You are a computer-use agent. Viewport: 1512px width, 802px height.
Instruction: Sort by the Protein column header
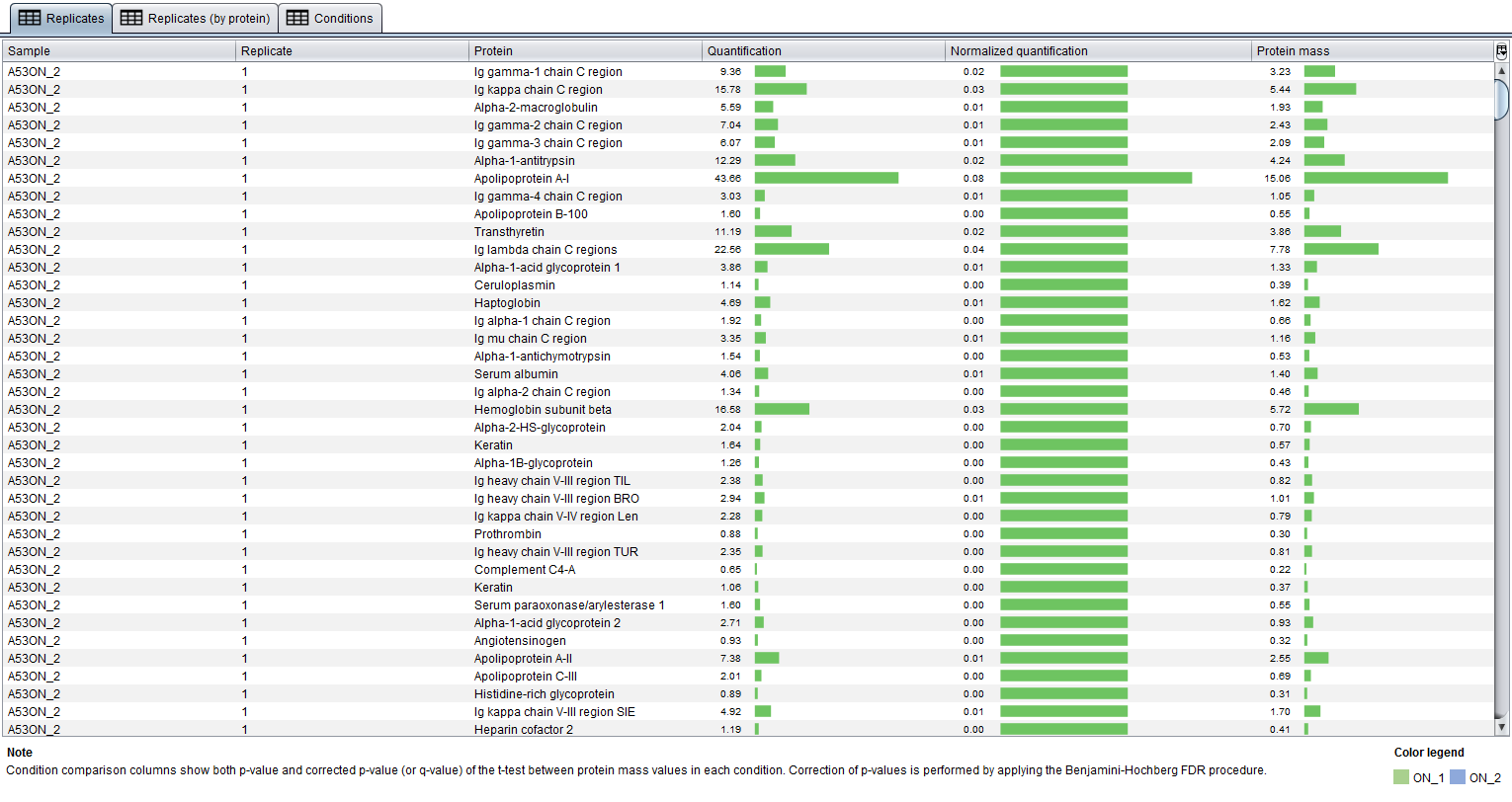tap(585, 51)
